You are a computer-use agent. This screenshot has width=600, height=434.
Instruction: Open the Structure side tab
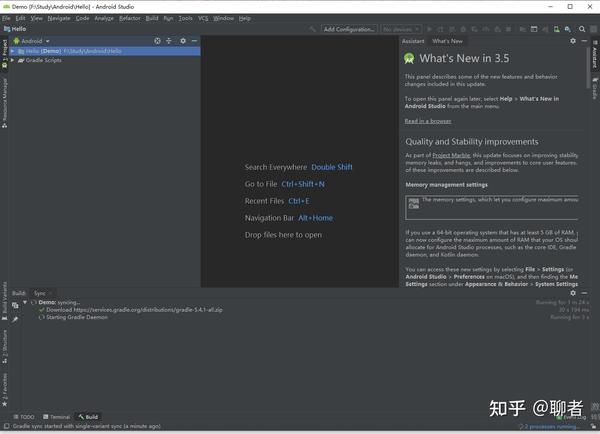5,347
